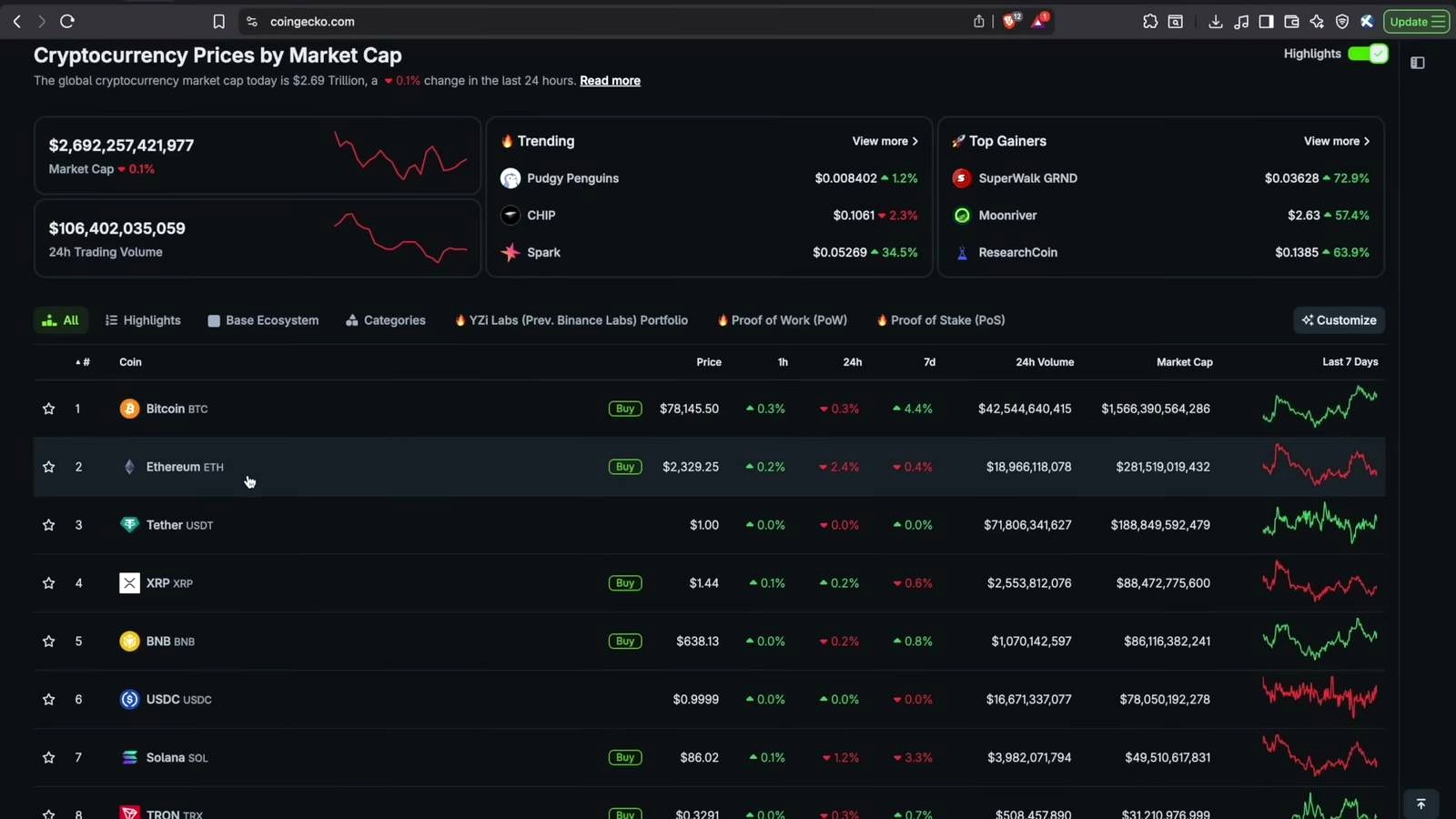Turn off the Highlights switch
1456x819 pixels.
click(1368, 54)
